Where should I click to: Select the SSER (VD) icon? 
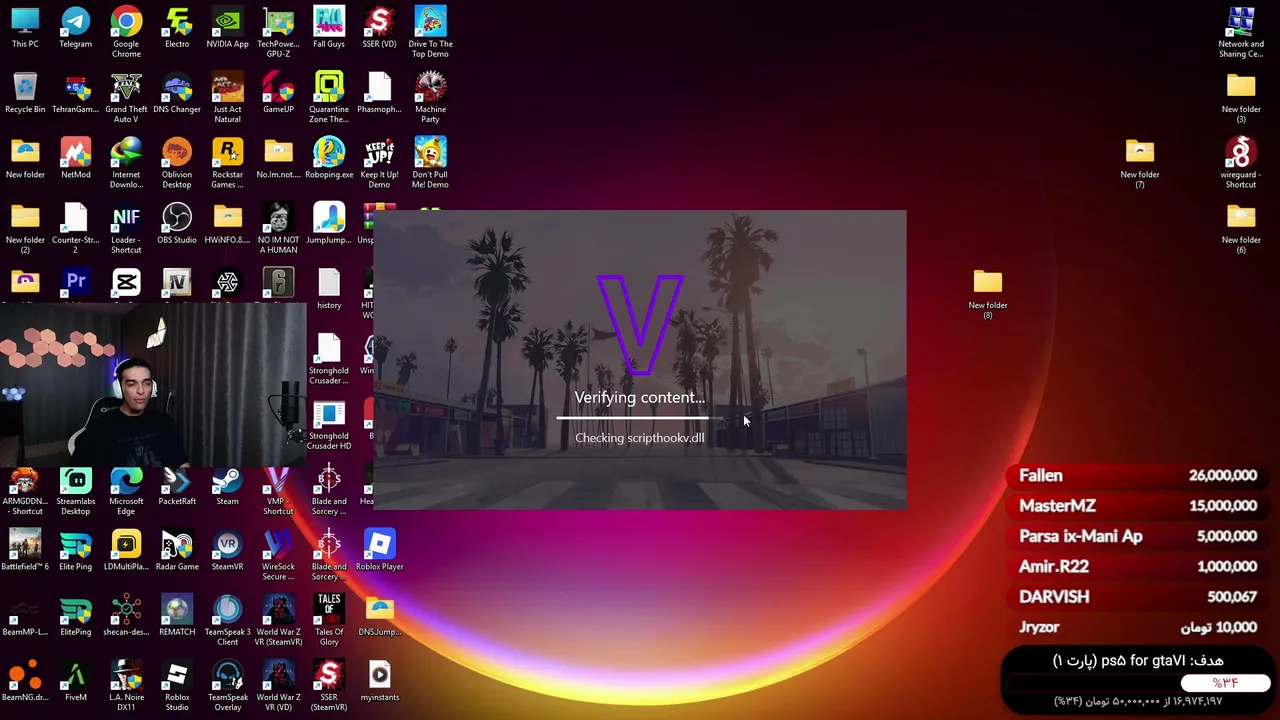point(379,28)
